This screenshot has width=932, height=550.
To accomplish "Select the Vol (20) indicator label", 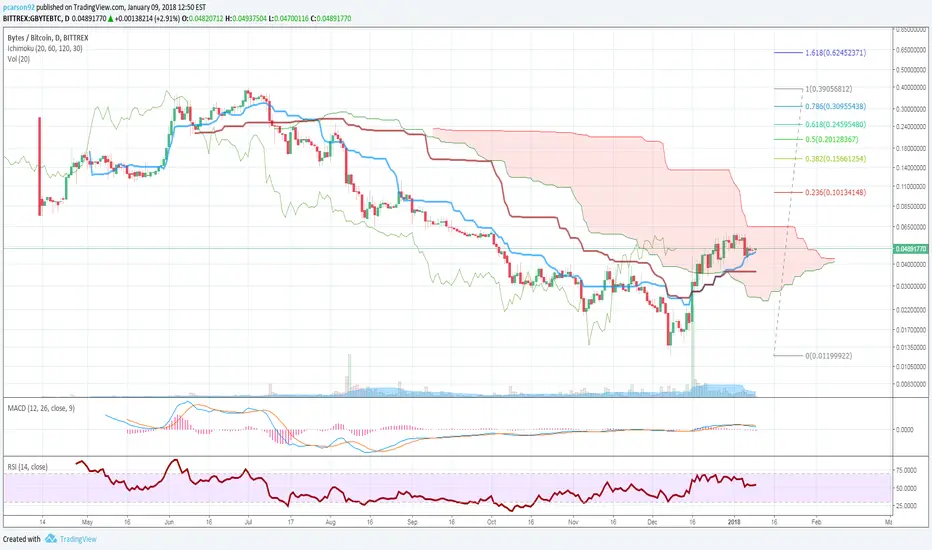I will point(19,59).
